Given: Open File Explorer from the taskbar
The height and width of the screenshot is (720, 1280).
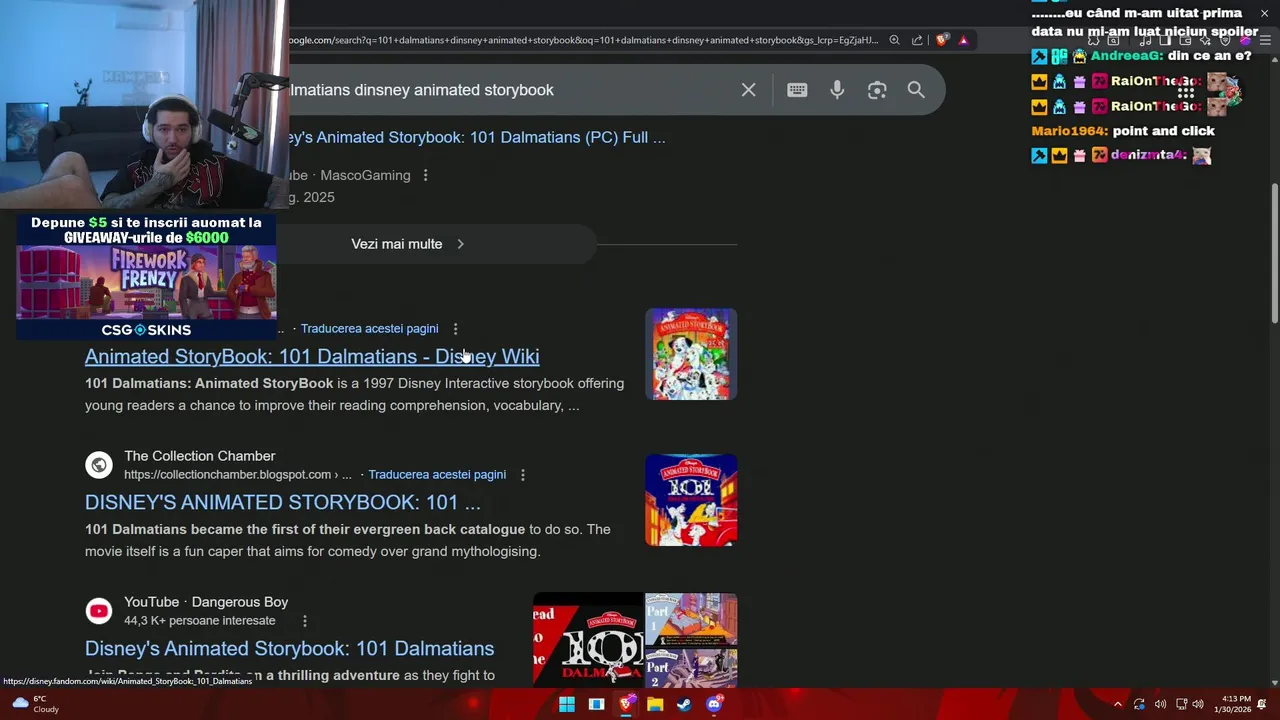Looking at the screenshot, I should tap(655, 704).
